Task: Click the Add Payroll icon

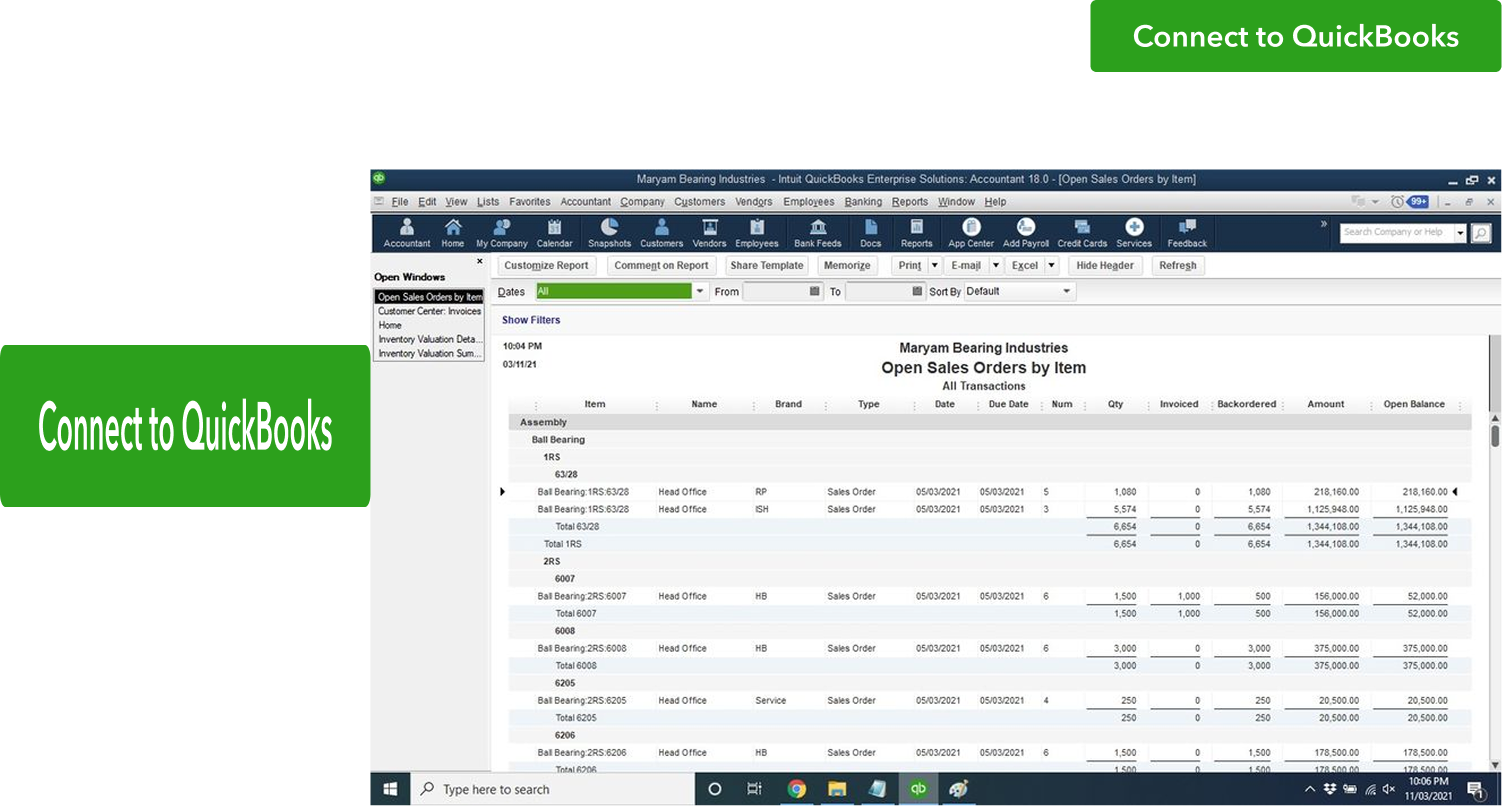Action: 1025,233
